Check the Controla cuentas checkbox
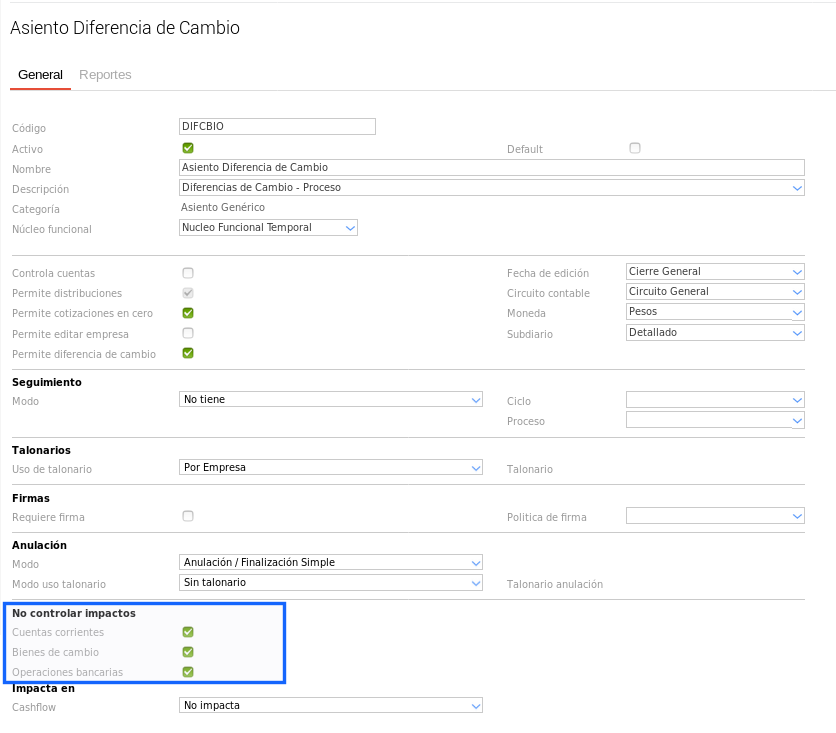The image size is (836, 733). coord(188,272)
